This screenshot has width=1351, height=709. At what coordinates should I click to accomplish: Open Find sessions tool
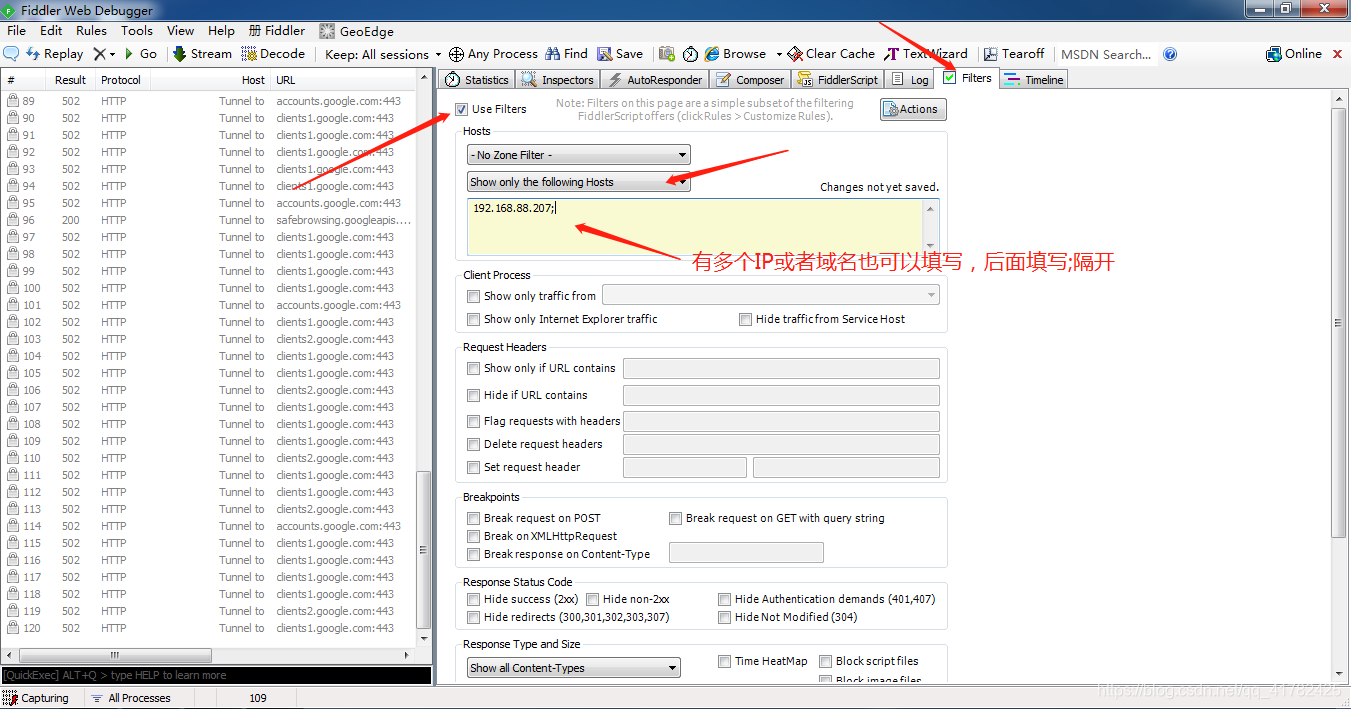566,54
